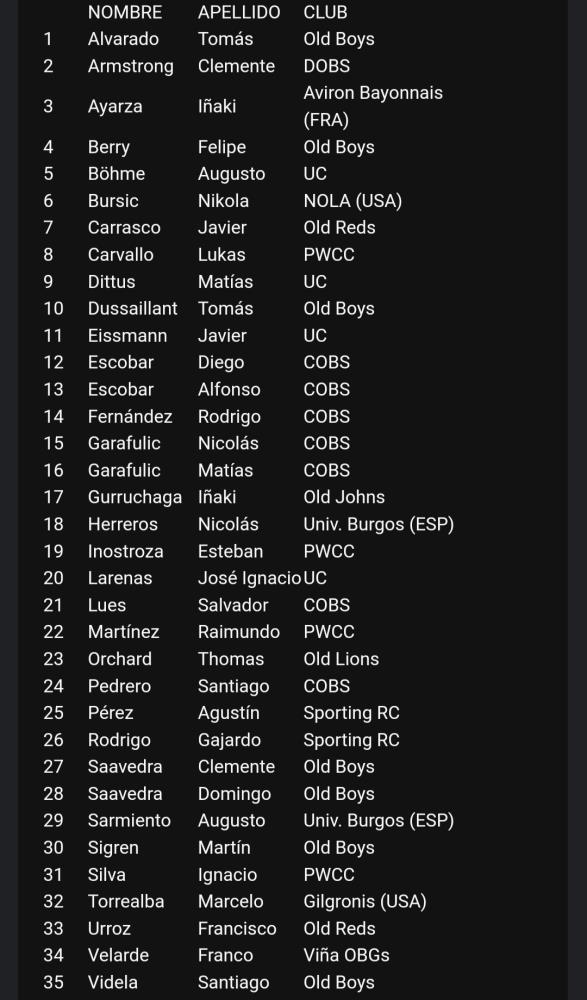Click the Gurruchaga name cell
Viewport: 587px width, 1000px height.
[x=135, y=497]
